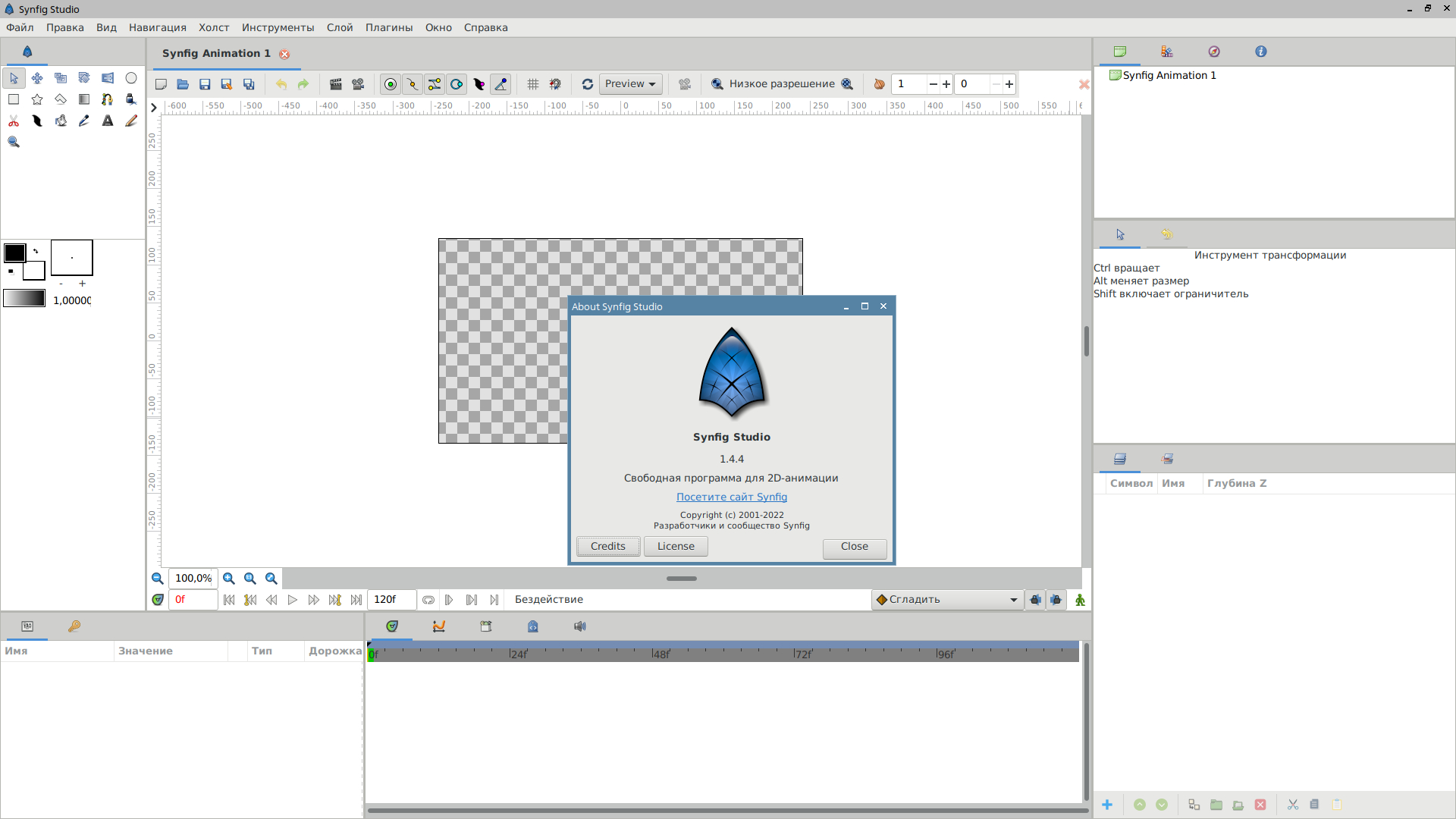The width and height of the screenshot is (1456, 819).
Task: Click the Open file folder icon
Action: coord(183,84)
